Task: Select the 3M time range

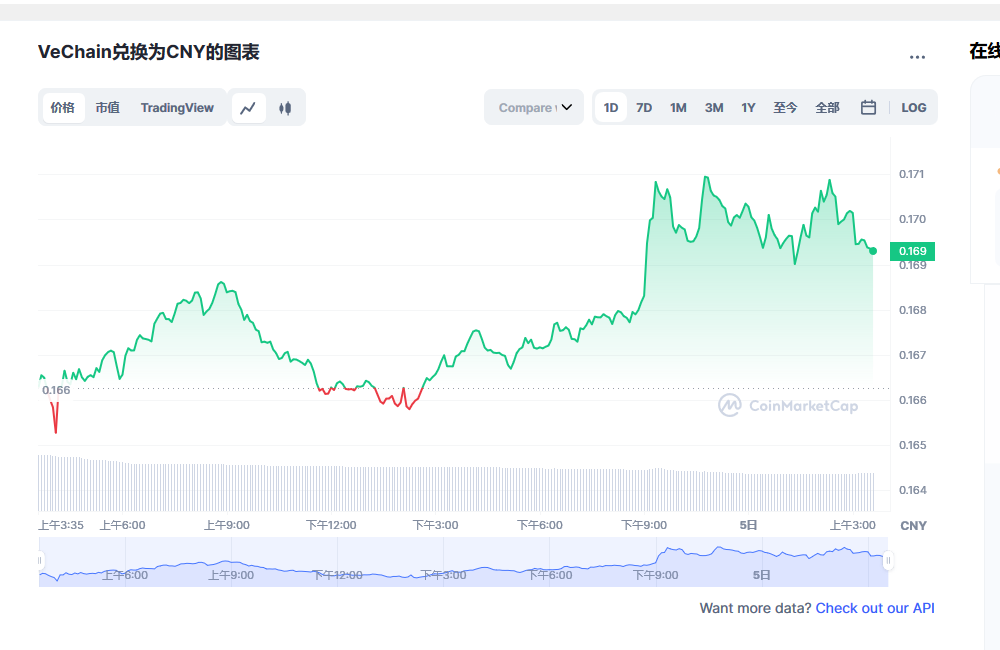Action: pyautogui.click(x=714, y=107)
